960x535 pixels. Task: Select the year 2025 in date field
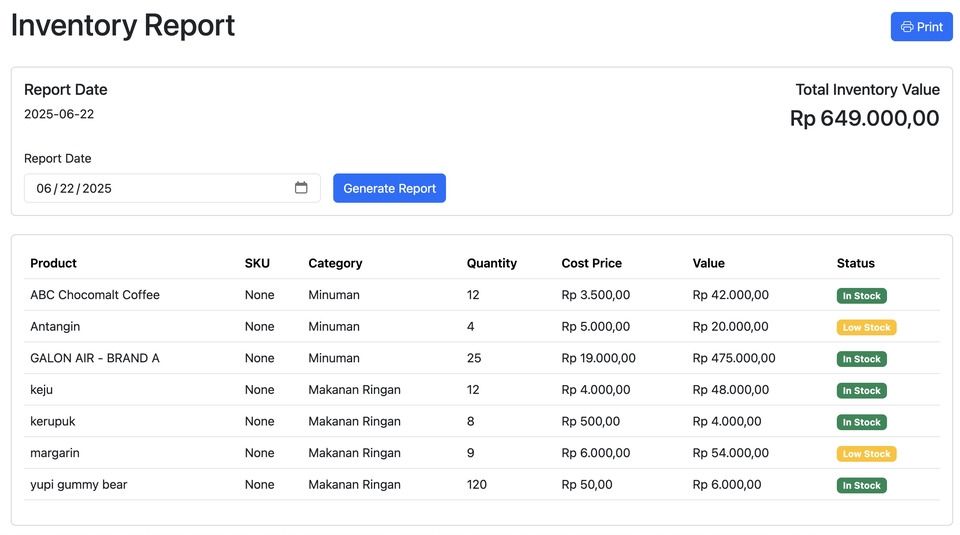pos(97,189)
